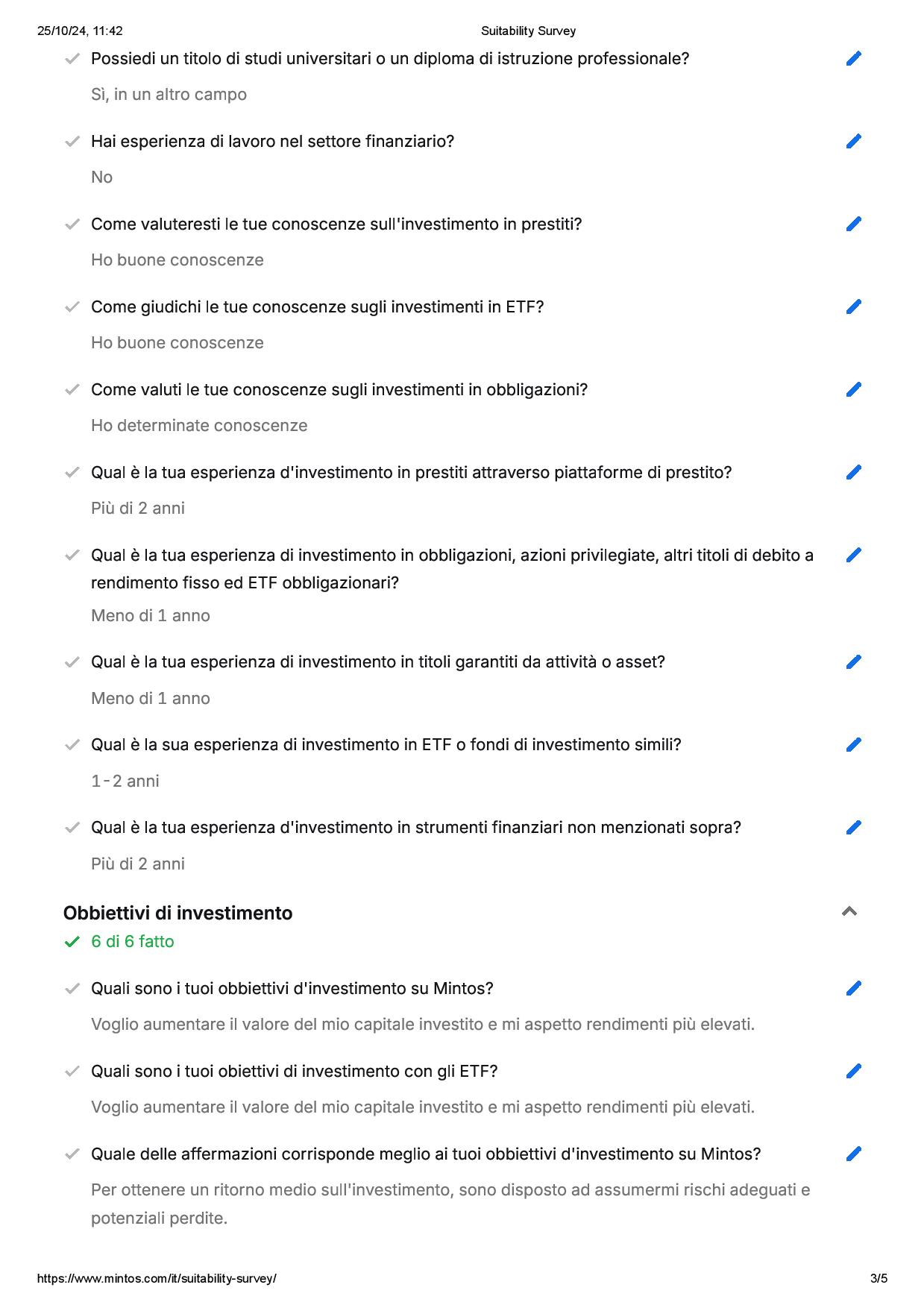Open the mintos.com suitability-survey URL
The image size is (924, 1308).
pyautogui.click(x=157, y=1278)
